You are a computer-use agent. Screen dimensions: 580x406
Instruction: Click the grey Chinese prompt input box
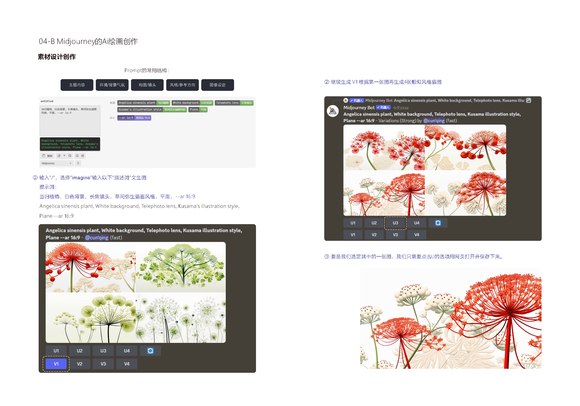(70, 120)
